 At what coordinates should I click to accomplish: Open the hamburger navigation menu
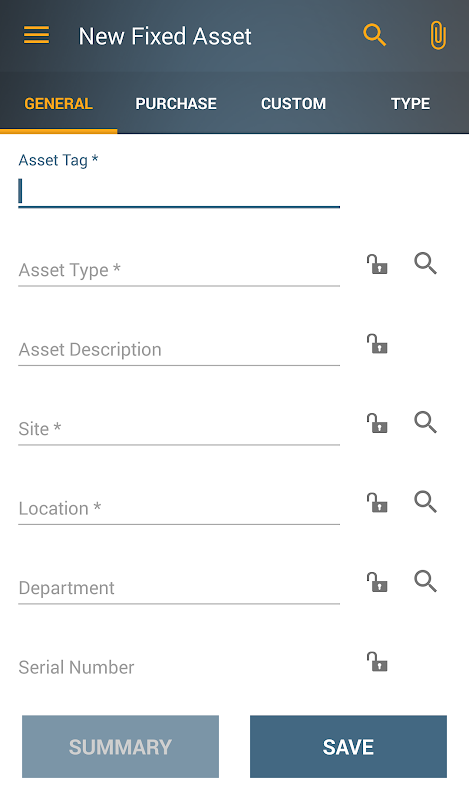click(36, 35)
